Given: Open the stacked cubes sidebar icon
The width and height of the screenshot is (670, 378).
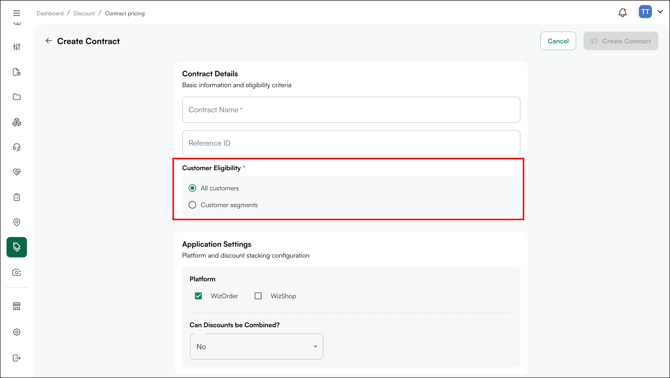Looking at the screenshot, I should point(17,122).
